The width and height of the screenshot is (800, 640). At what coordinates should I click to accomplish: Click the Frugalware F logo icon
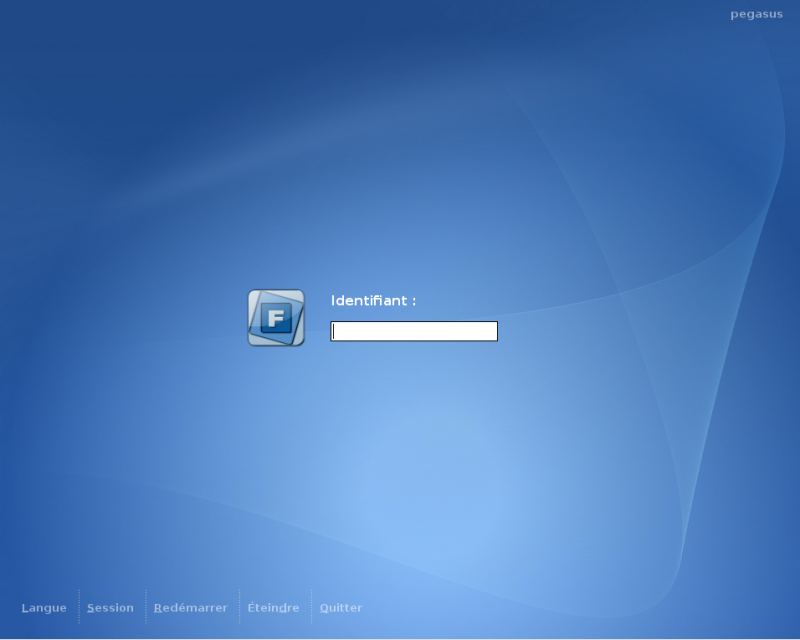click(x=276, y=318)
